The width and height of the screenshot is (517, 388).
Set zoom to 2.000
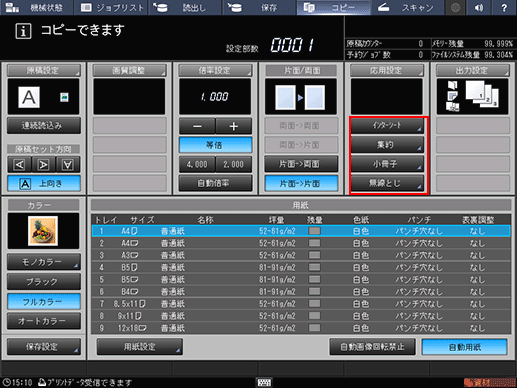click(x=234, y=164)
